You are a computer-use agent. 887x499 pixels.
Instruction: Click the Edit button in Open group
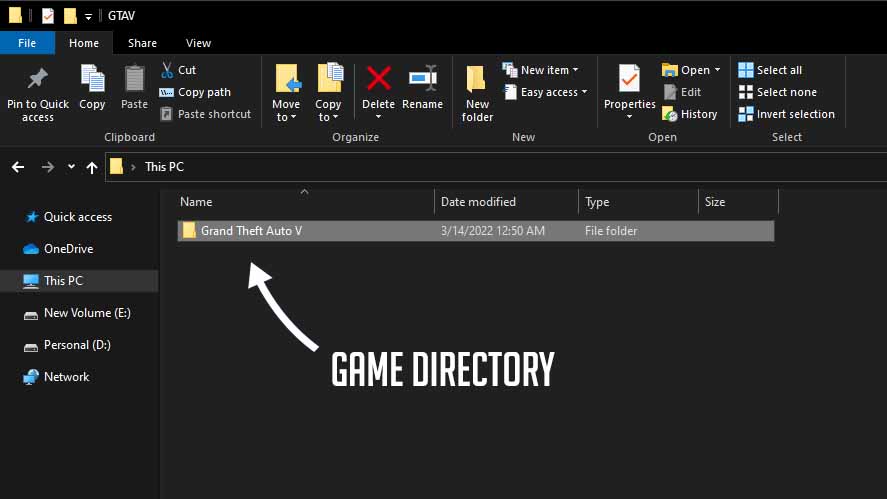tap(682, 92)
